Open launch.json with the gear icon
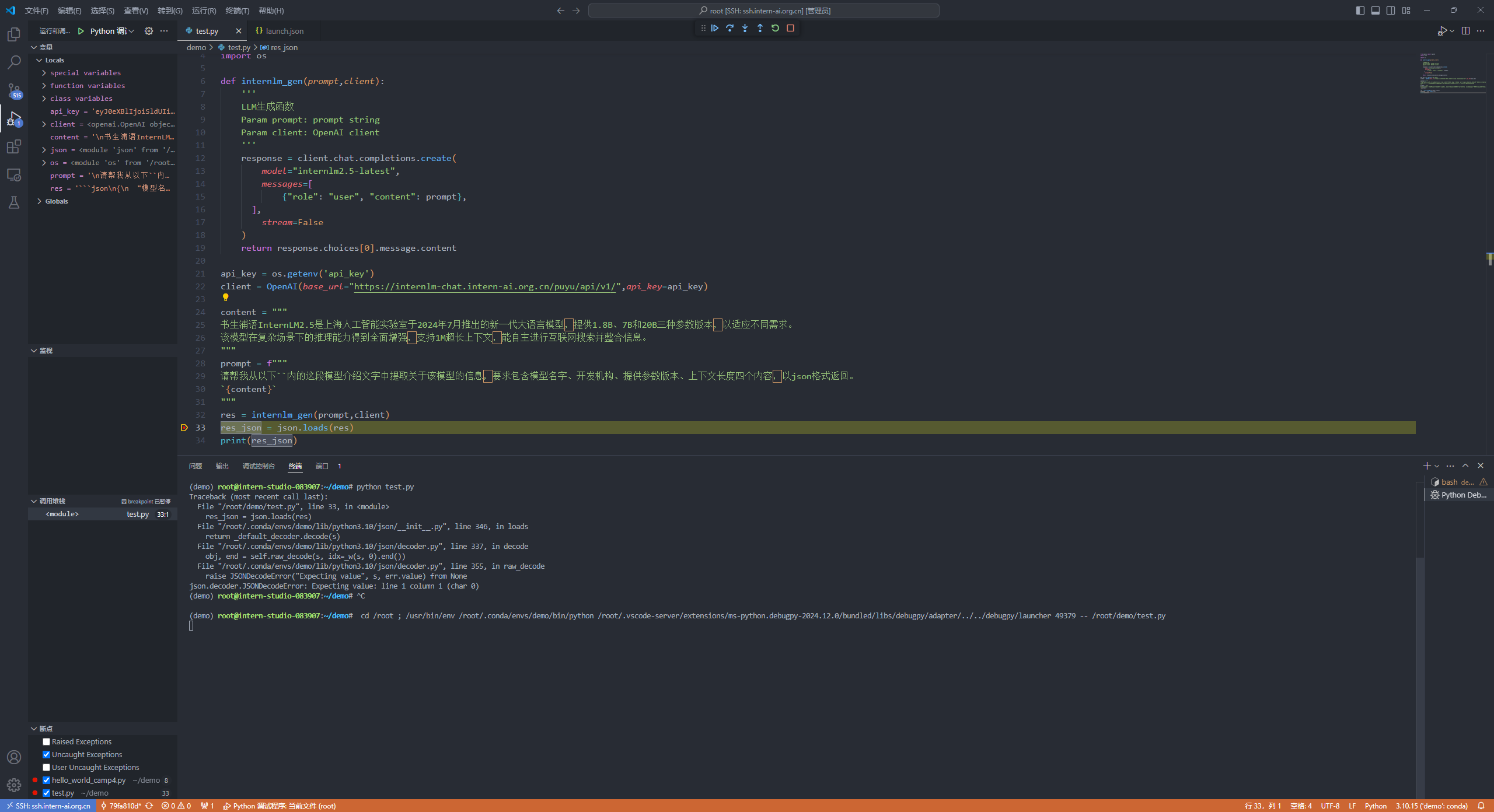The image size is (1494, 812). click(149, 31)
